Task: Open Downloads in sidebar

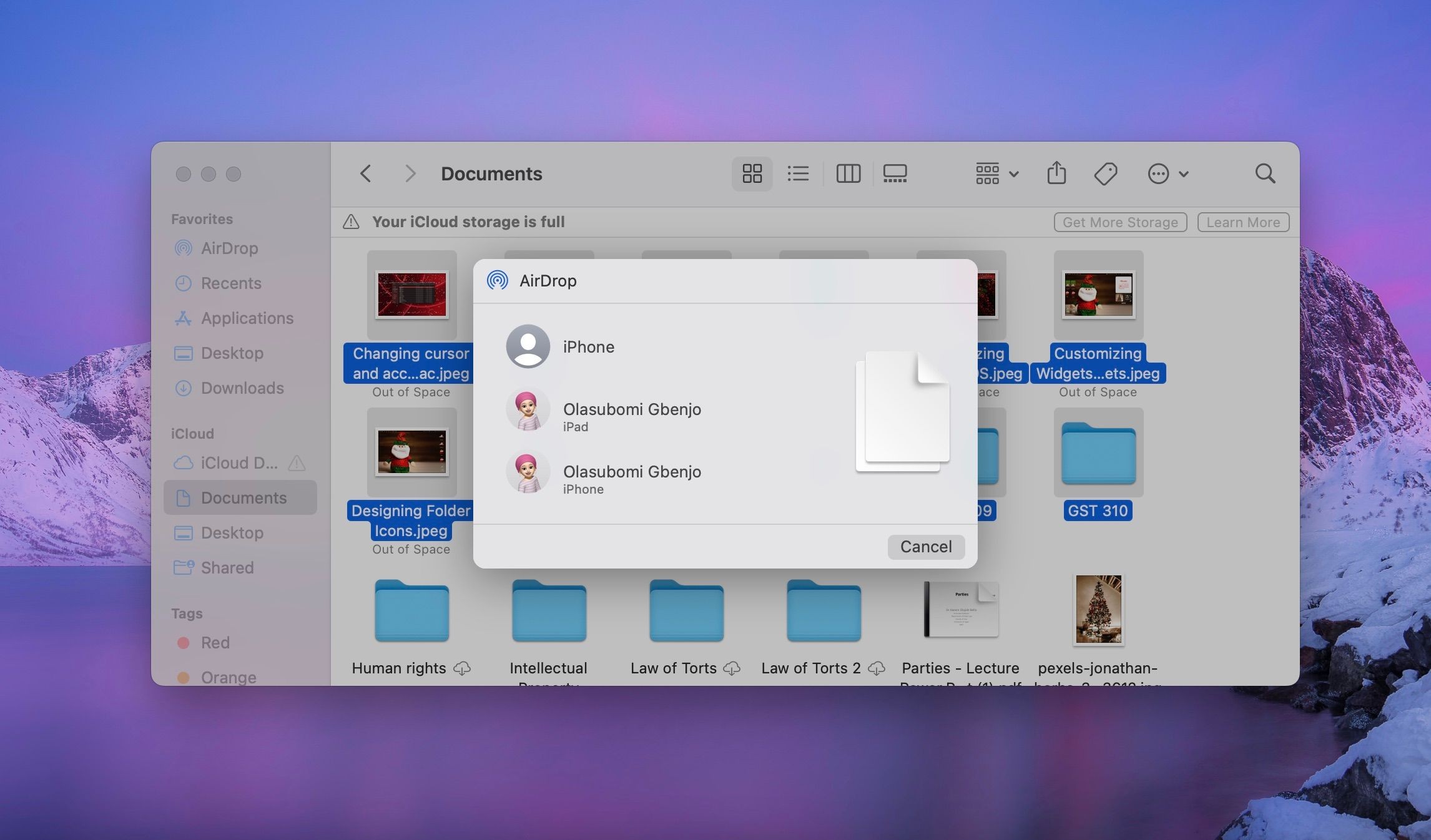Action: (x=240, y=388)
